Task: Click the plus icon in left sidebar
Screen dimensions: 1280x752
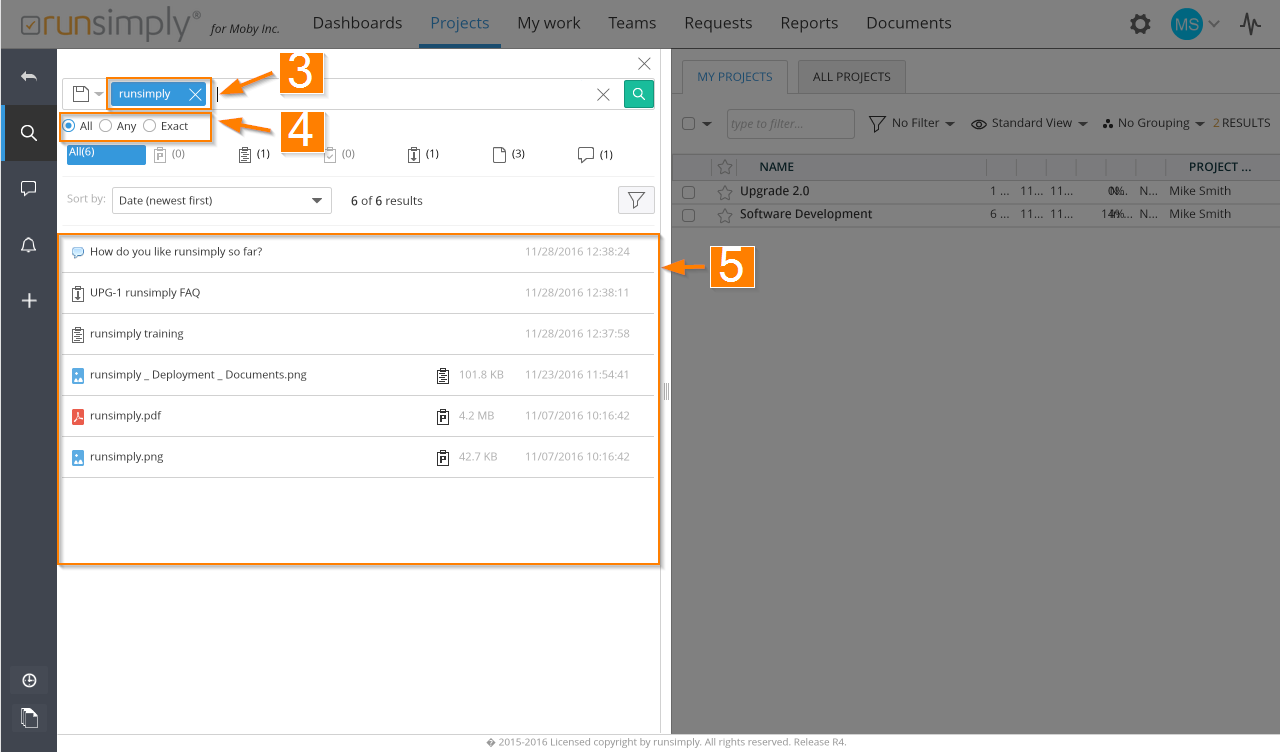Action: [29, 301]
